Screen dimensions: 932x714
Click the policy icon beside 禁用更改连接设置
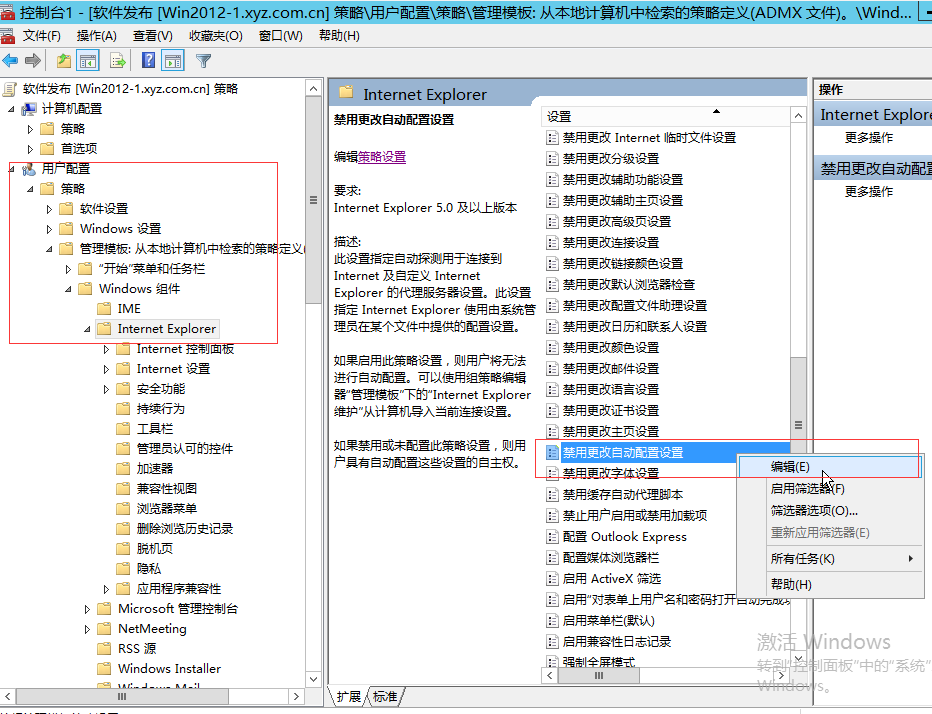pyautogui.click(x=552, y=243)
